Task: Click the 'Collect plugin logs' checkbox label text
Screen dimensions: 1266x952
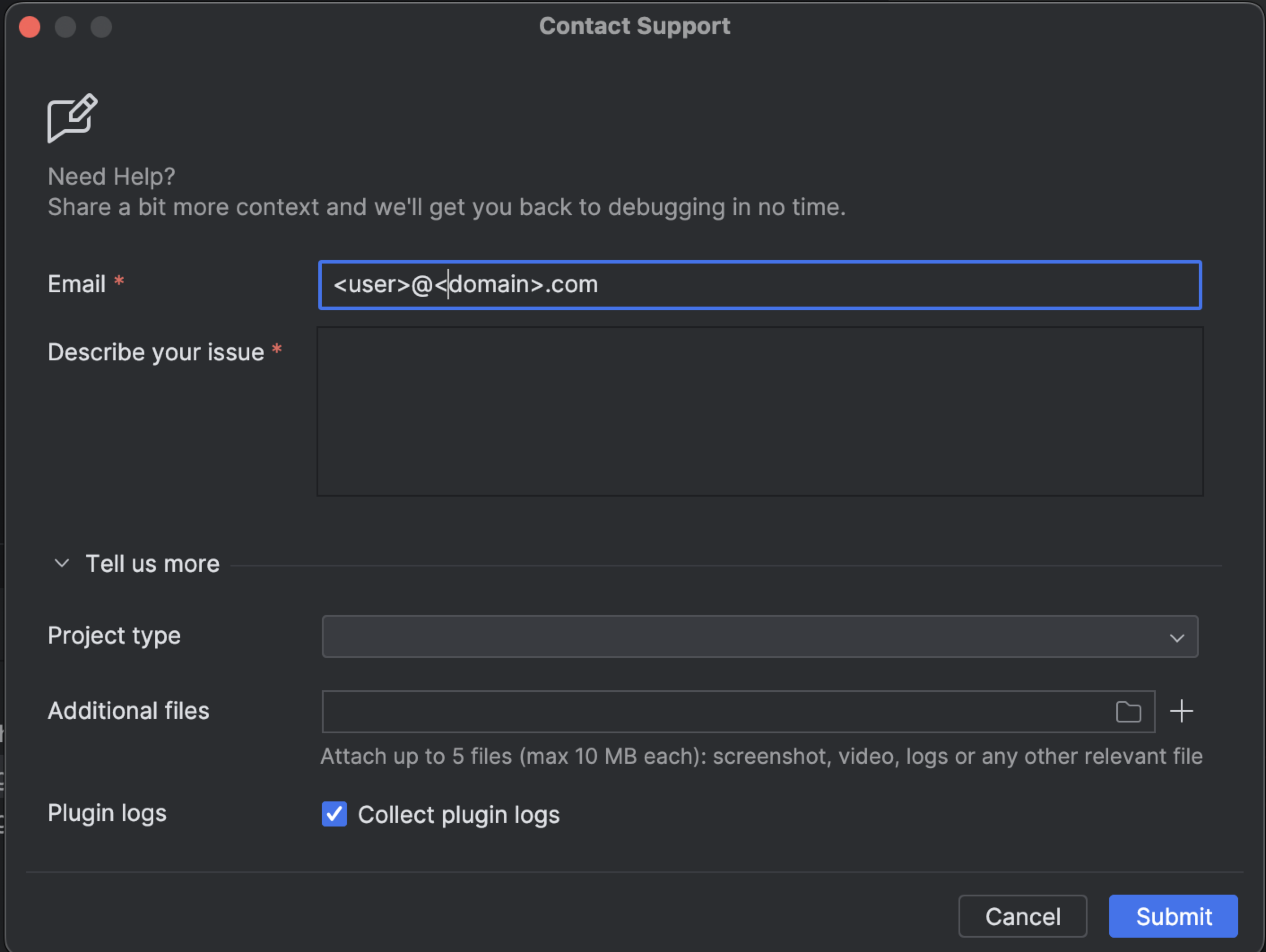Action: point(459,815)
